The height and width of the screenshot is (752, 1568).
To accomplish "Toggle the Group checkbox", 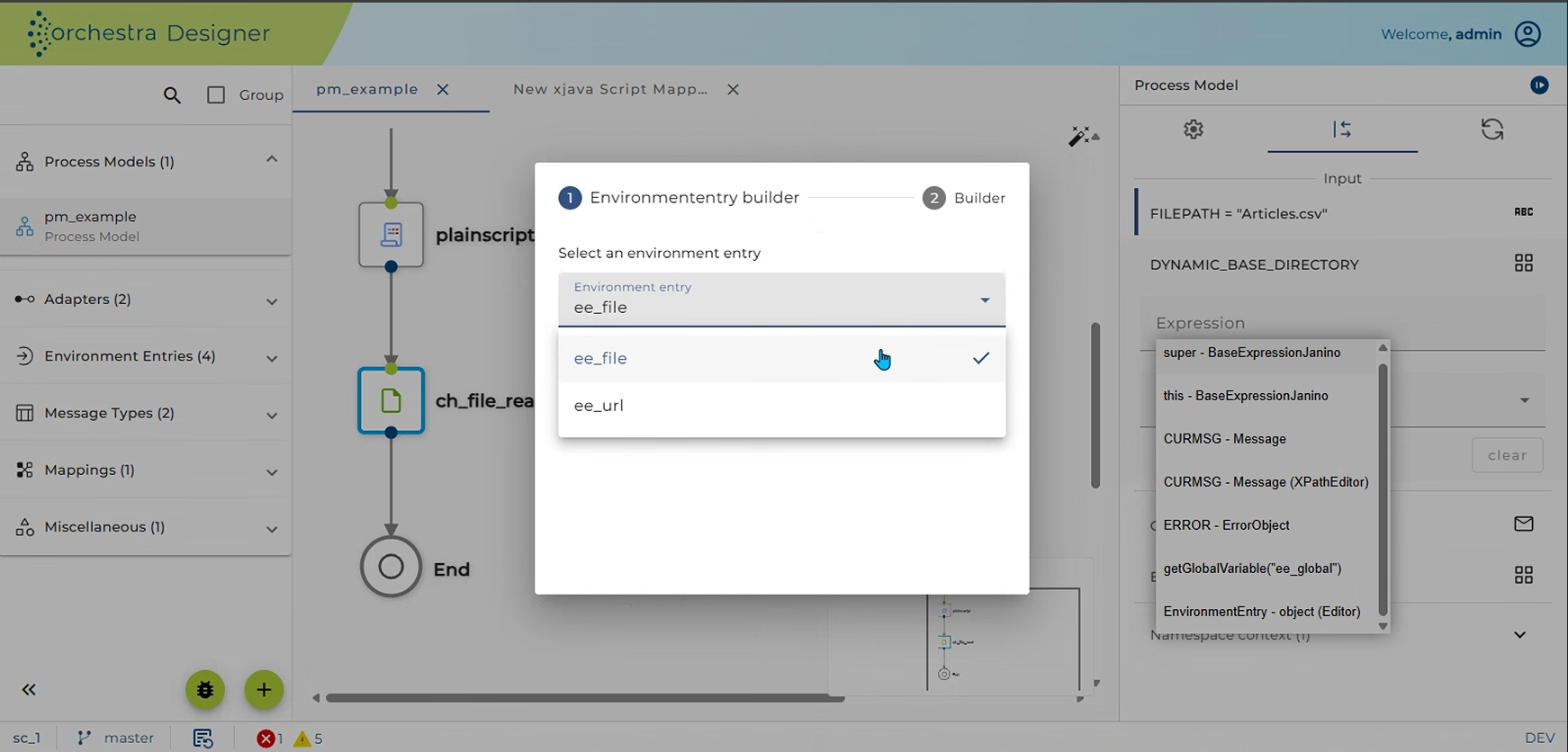I will click(x=216, y=94).
